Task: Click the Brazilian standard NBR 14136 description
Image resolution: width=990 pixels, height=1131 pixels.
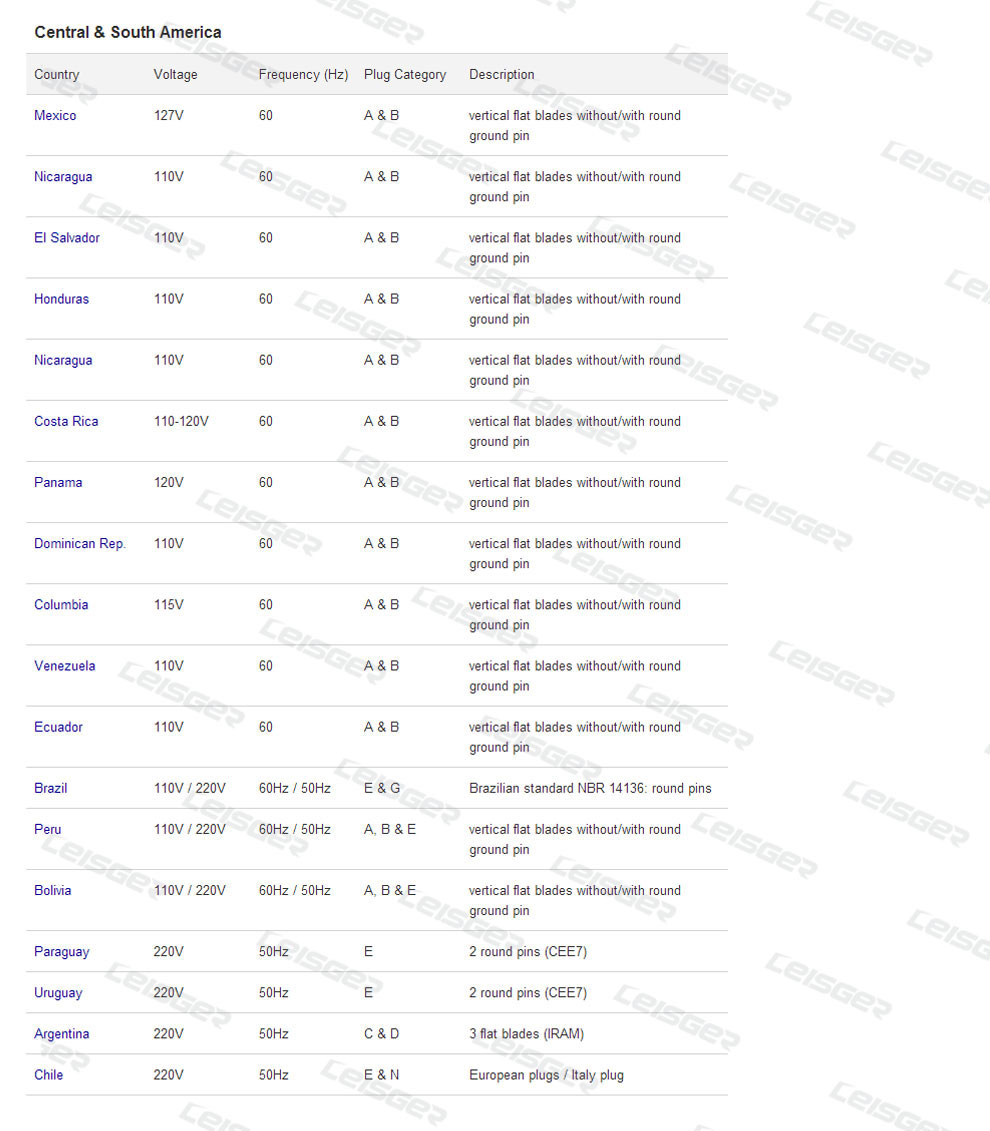Action: point(590,788)
